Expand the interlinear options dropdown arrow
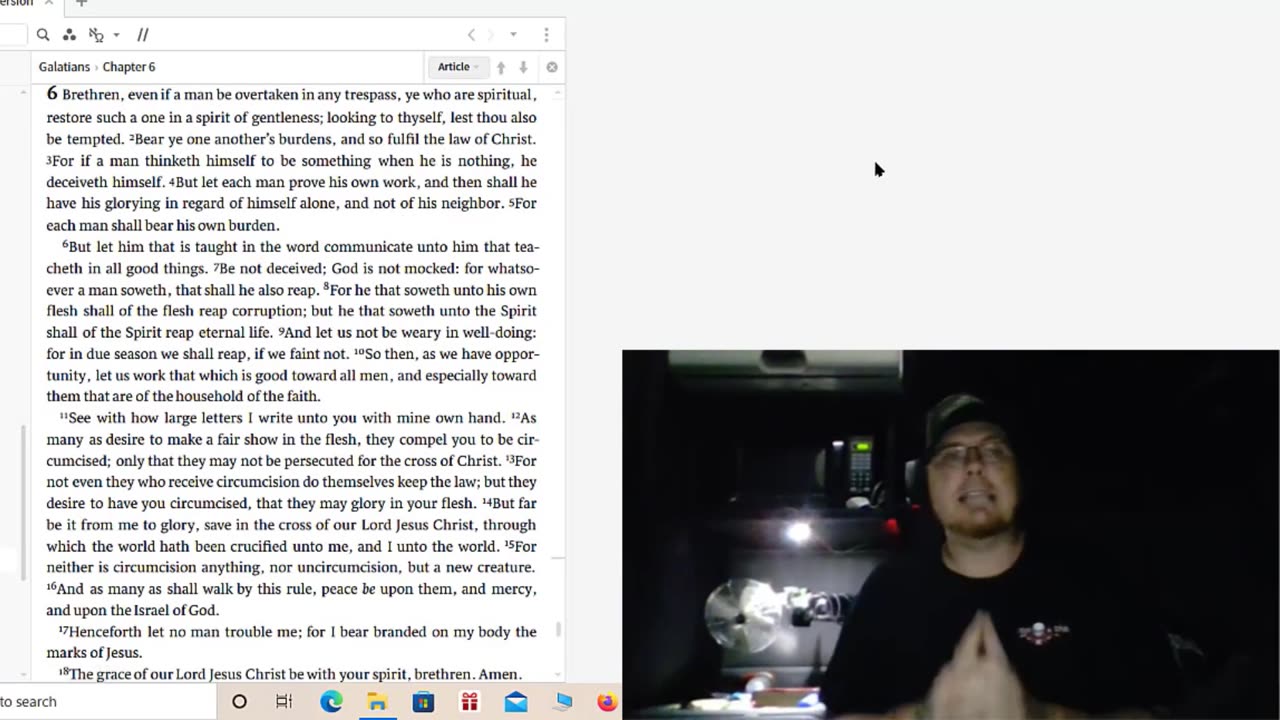 (116, 35)
